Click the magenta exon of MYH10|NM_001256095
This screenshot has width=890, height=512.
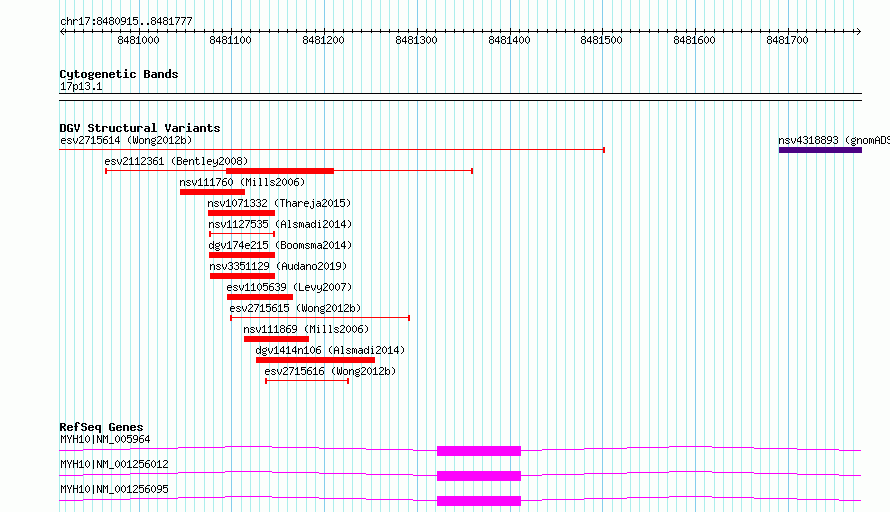point(479,501)
